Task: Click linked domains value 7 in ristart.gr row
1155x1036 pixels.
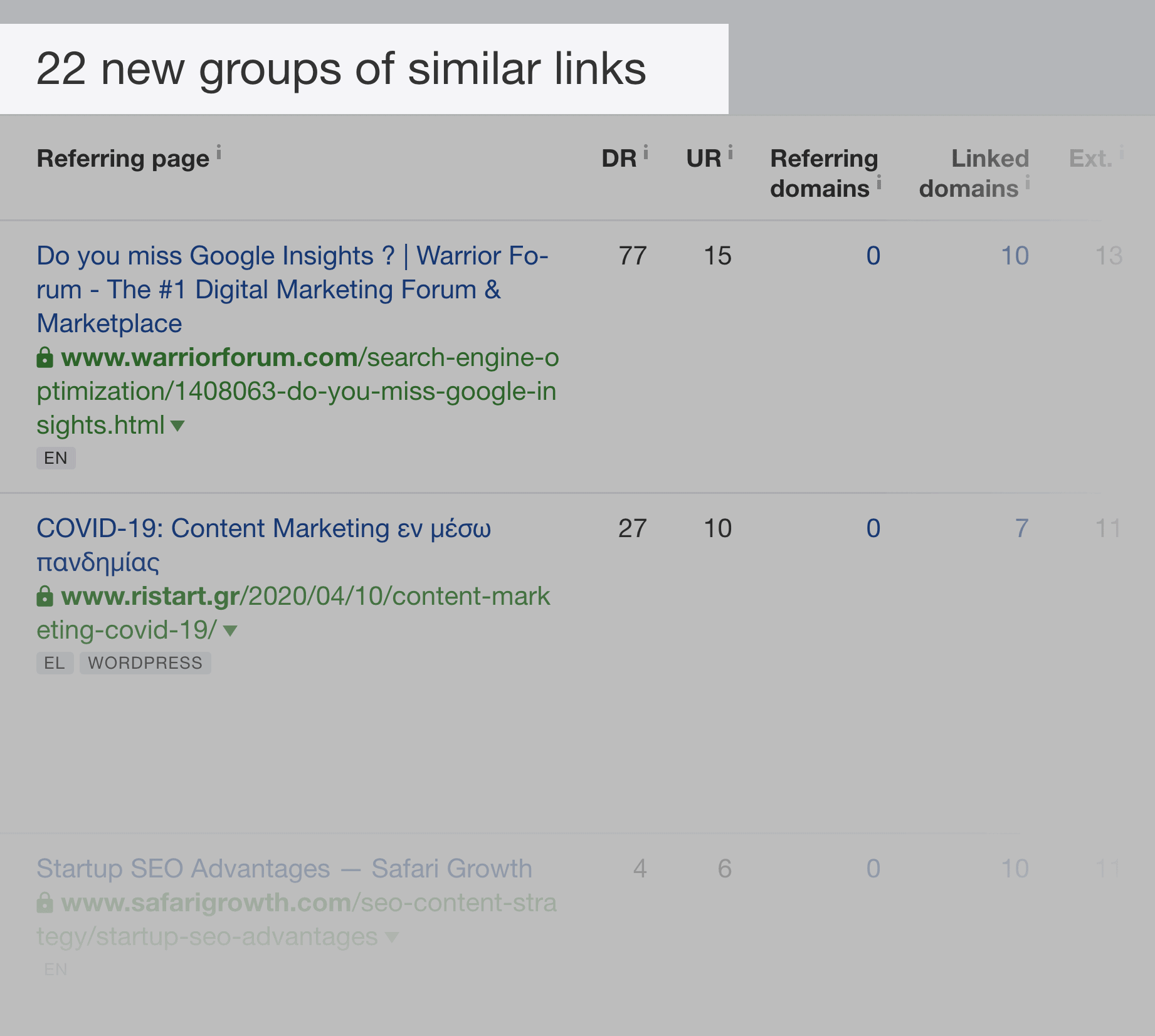Action: point(1021,528)
